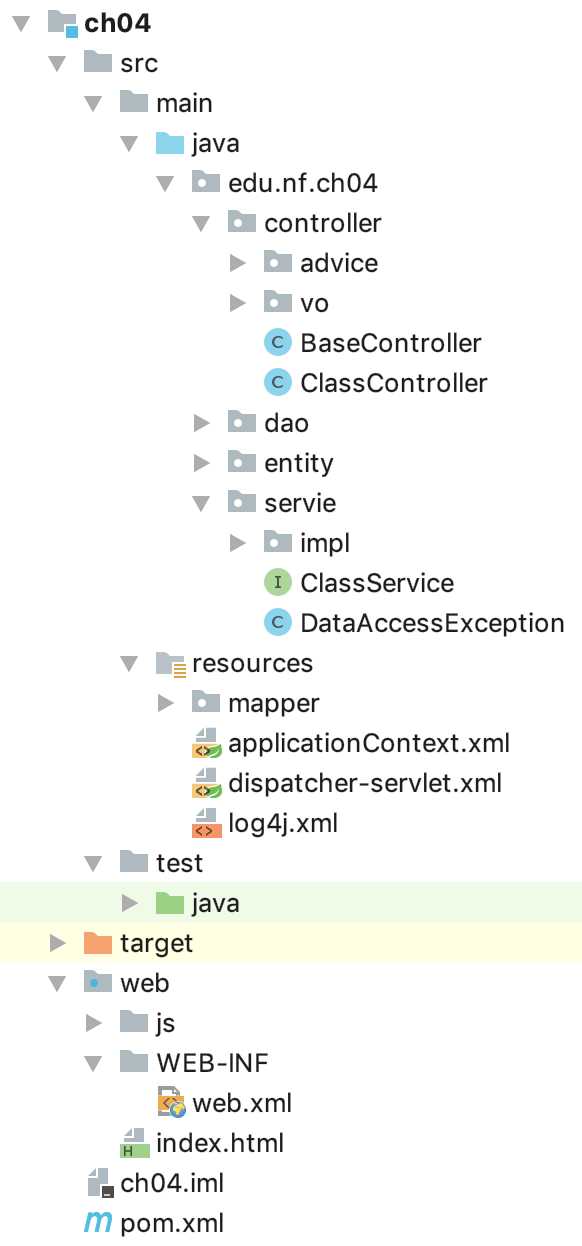Select dispatcher-servlet.xml file
The image size is (582, 1246).
tap(365, 783)
